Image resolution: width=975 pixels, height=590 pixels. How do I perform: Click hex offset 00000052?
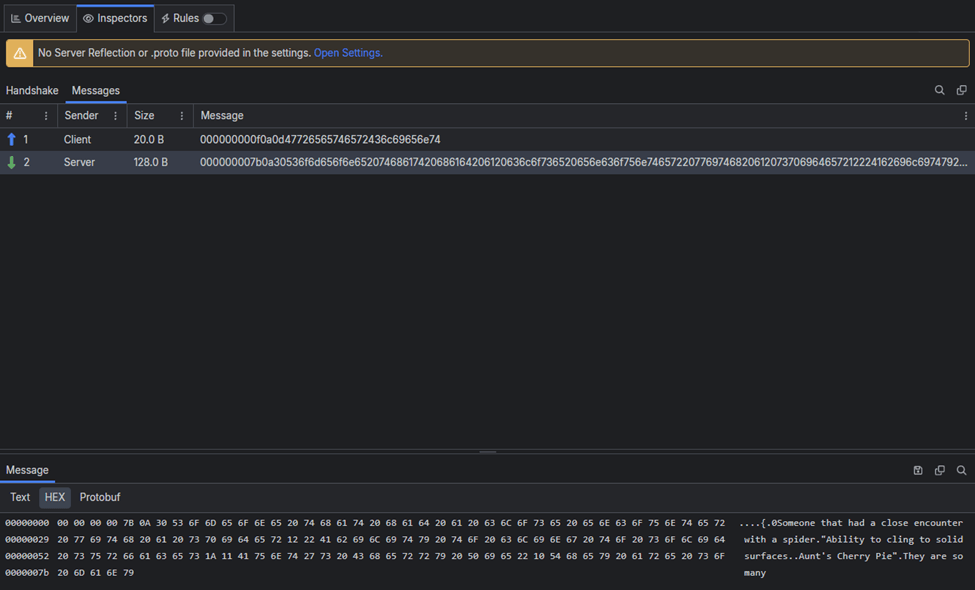(x=27, y=556)
